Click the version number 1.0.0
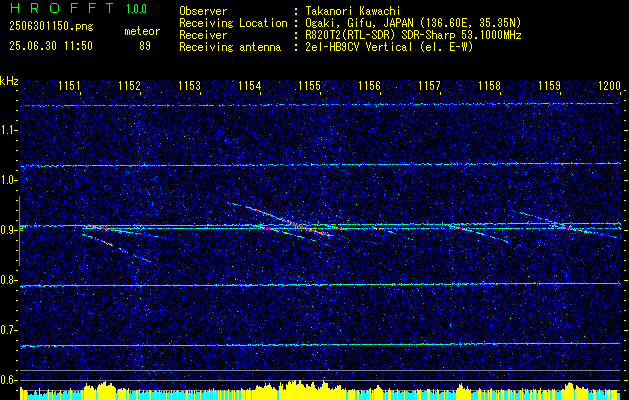 click(x=136, y=8)
